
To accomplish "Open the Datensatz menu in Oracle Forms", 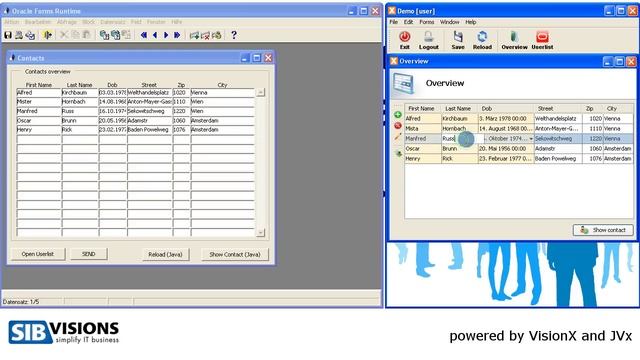I will (x=113, y=22).
